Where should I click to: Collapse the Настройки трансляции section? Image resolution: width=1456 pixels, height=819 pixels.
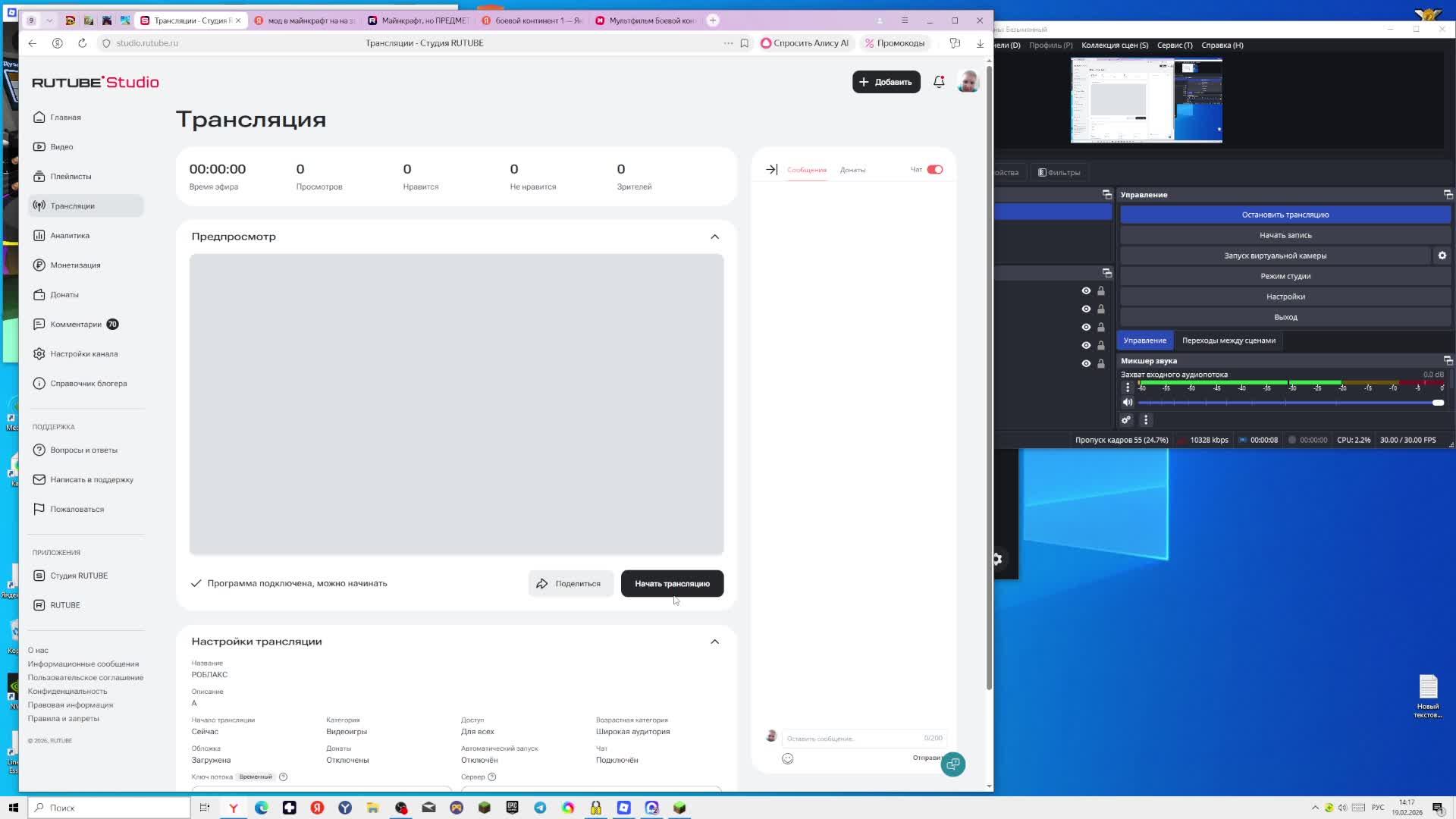pos(714,642)
